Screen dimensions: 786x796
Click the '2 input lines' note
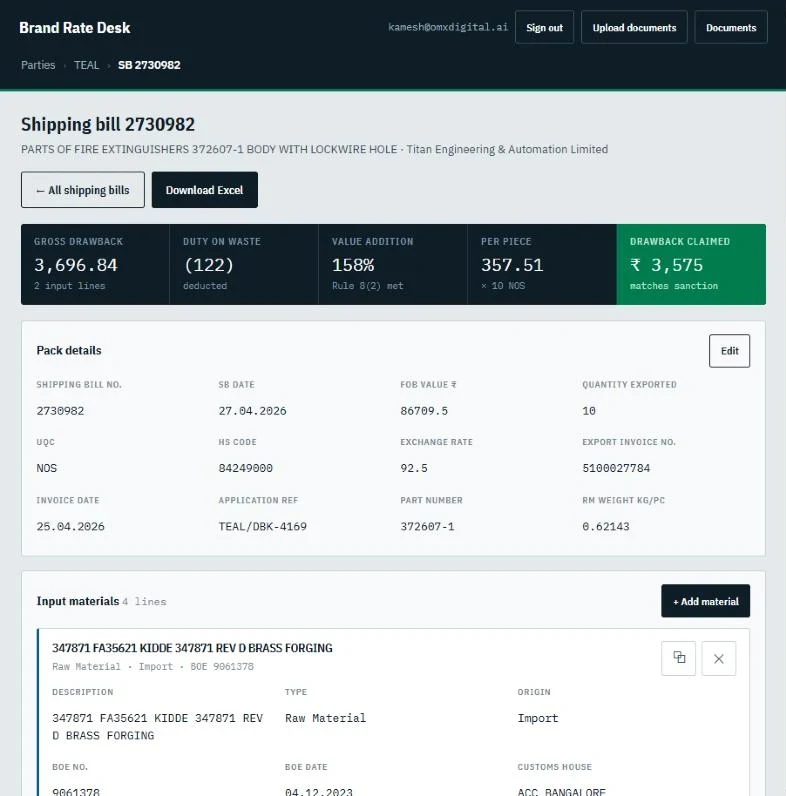pyautogui.click(x=70, y=286)
